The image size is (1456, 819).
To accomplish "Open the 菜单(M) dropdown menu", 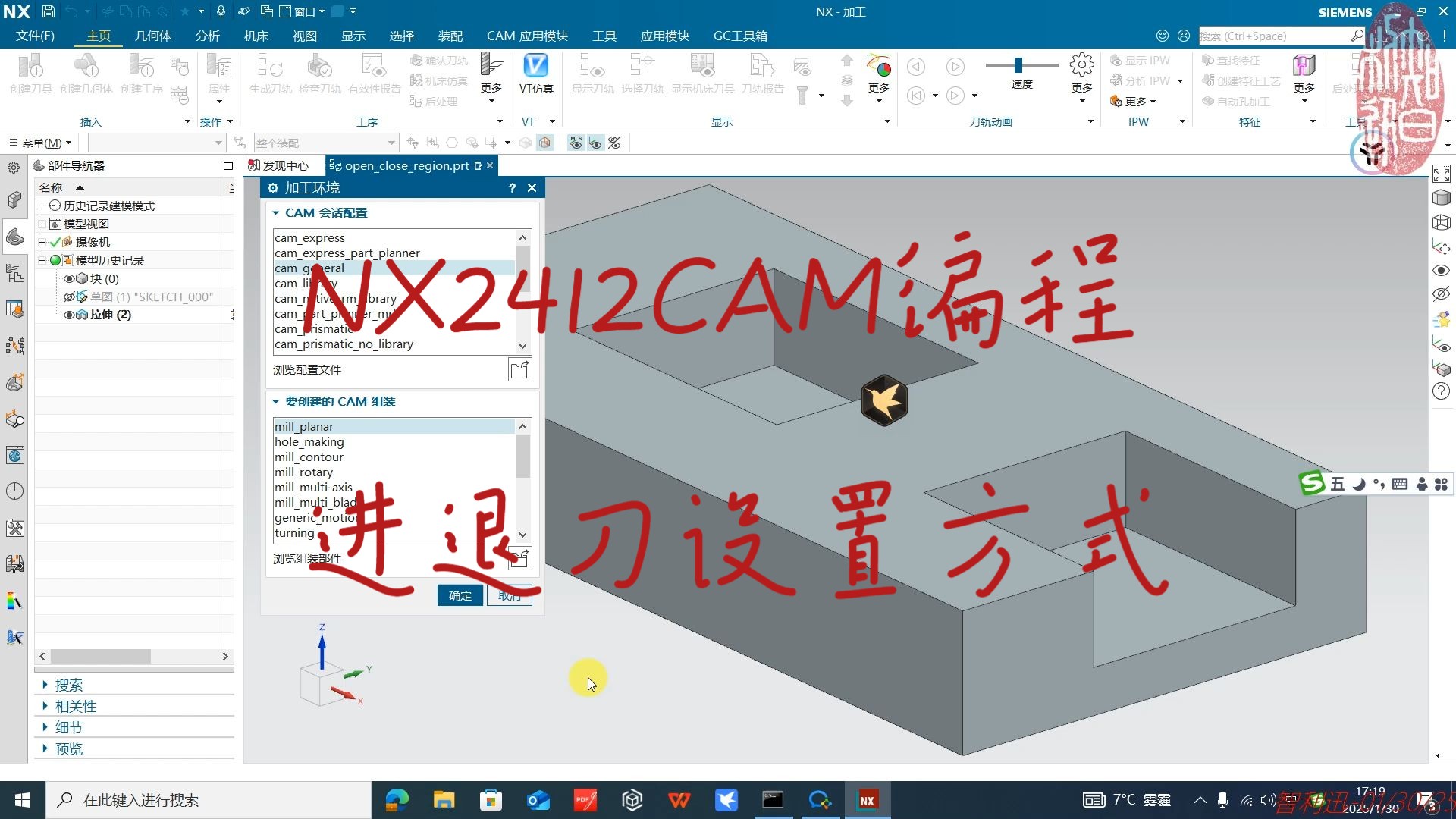I will point(39,143).
